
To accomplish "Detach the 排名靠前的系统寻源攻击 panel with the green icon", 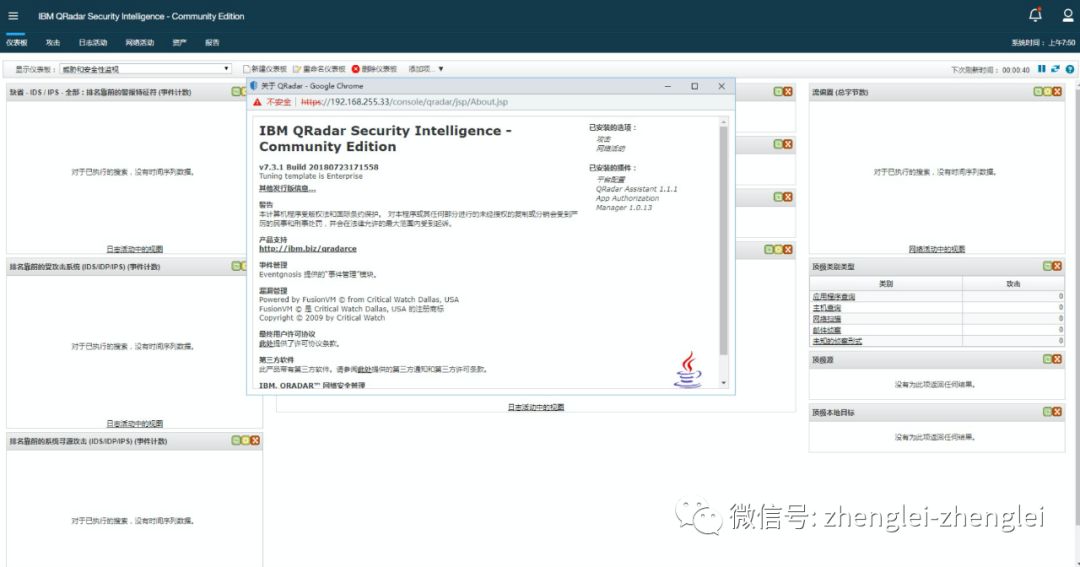I will (x=236, y=440).
